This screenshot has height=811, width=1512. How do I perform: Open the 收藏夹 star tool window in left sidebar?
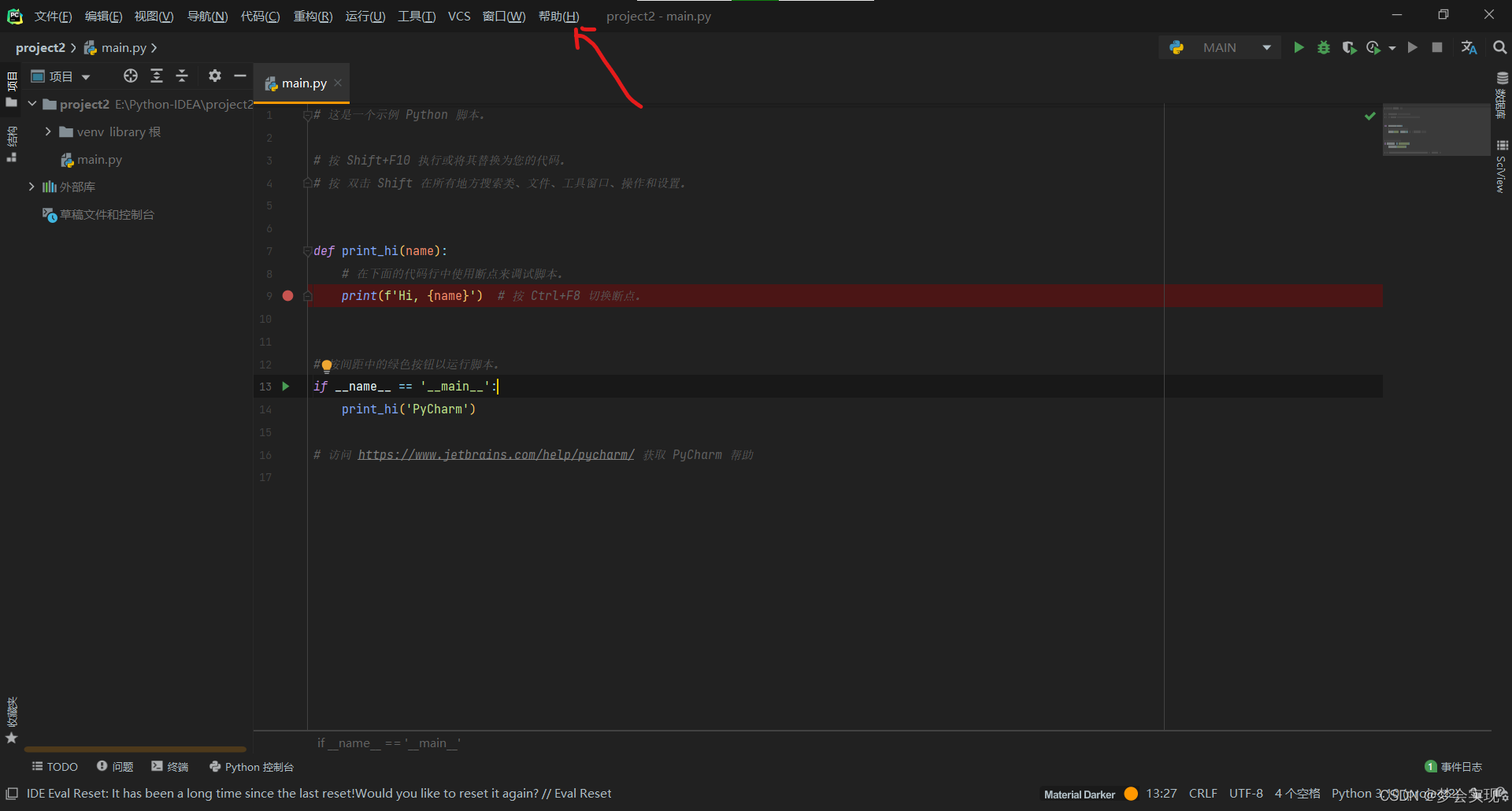click(x=12, y=720)
